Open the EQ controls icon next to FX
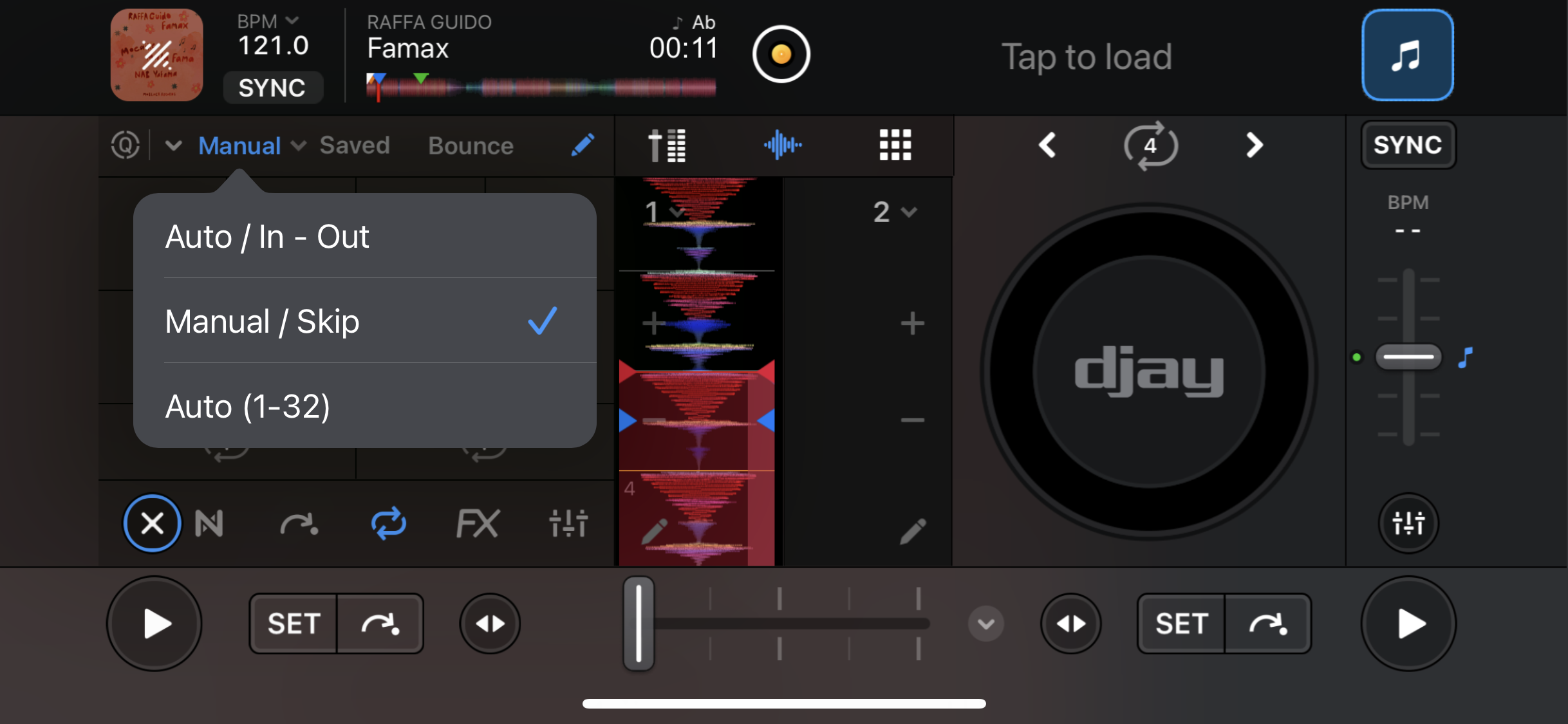This screenshot has width=1568, height=724. (x=568, y=523)
